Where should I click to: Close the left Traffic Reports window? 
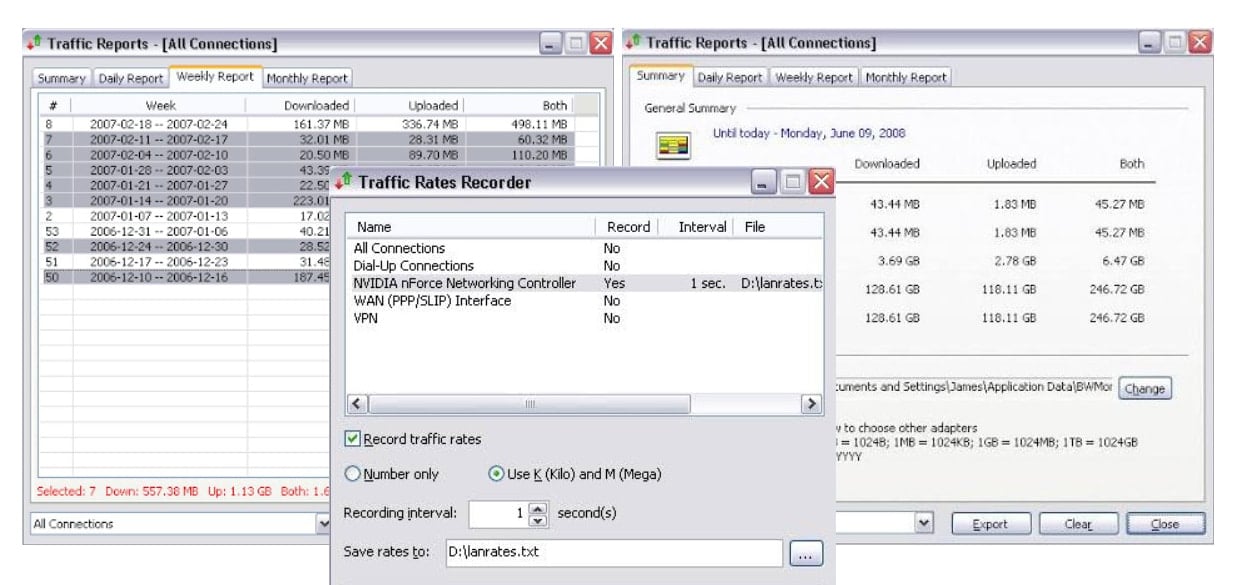click(x=600, y=43)
